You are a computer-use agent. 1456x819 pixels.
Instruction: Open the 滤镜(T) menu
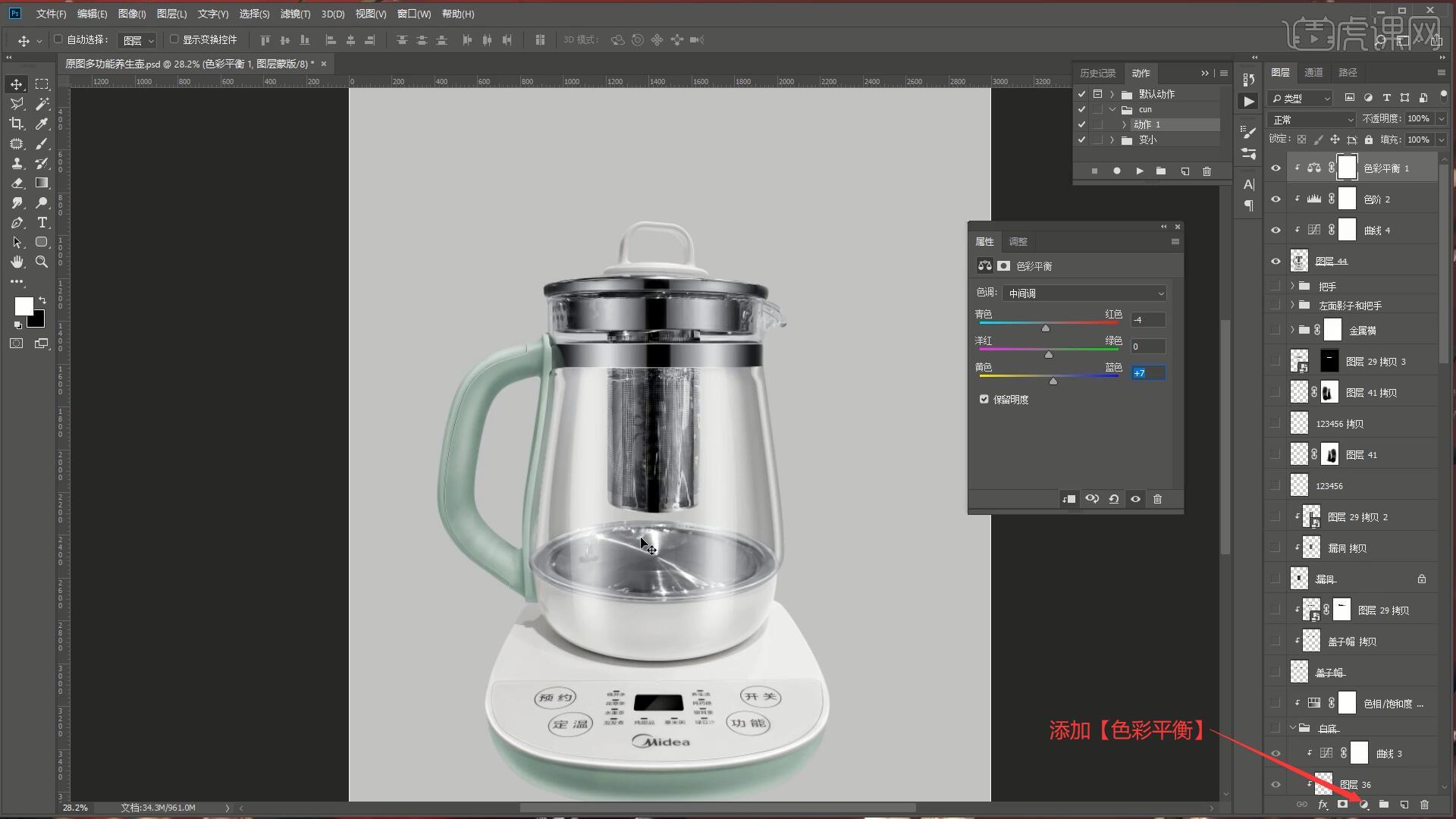tap(295, 14)
